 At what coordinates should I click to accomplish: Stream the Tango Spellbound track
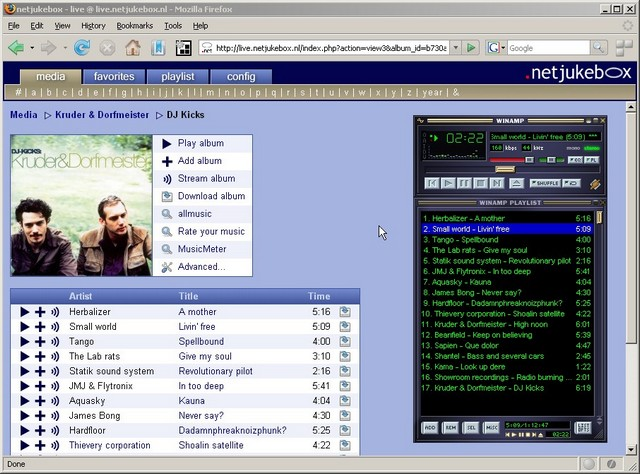point(55,342)
